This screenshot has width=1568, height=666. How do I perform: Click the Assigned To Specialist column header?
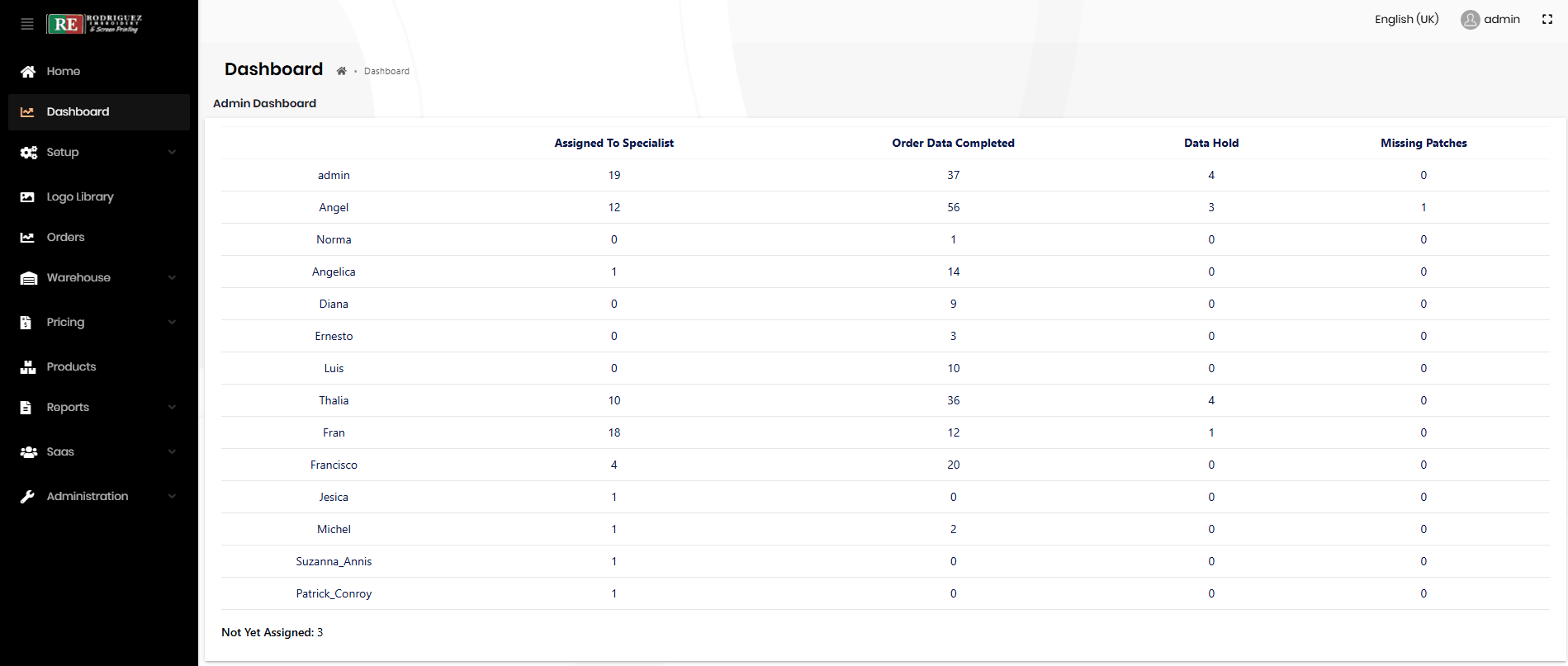pyautogui.click(x=613, y=144)
